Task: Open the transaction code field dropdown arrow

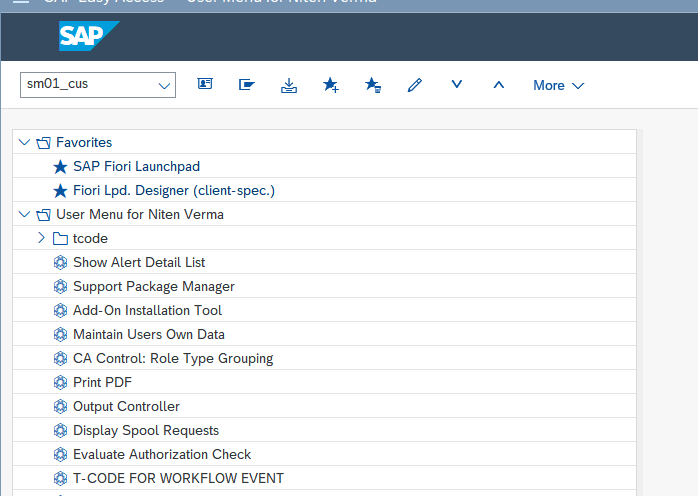Action: 164,86
